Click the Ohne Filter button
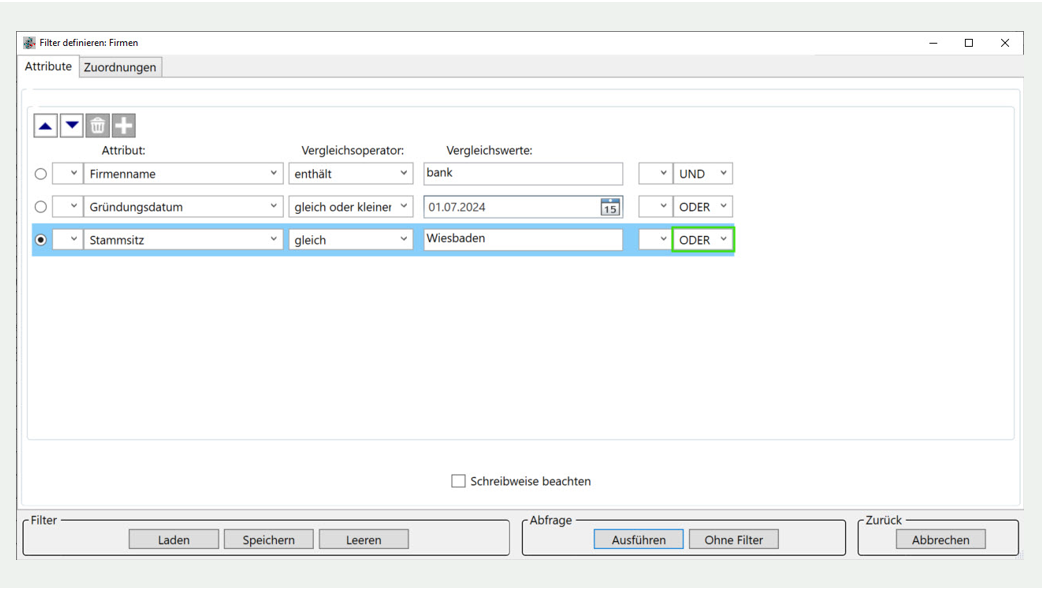The image size is (1043, 589). coord(733,540)
